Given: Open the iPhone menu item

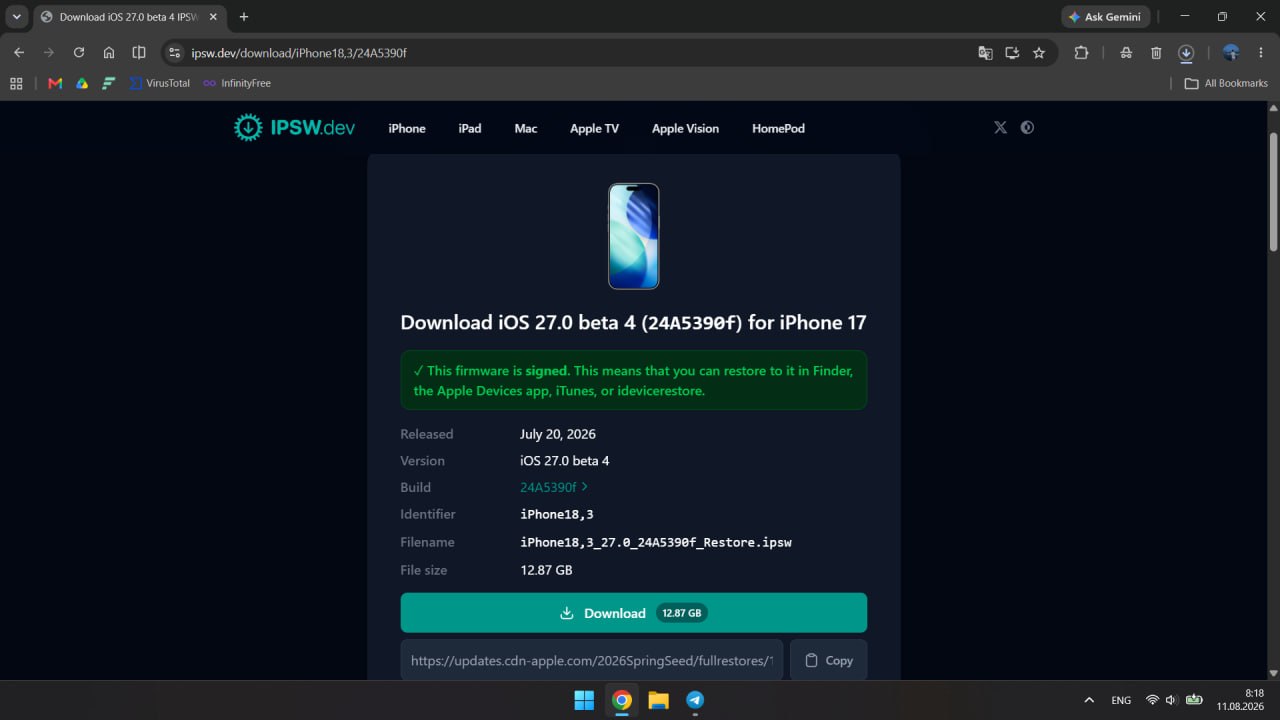Looking at the screenshot, I should tap(407, 128).
